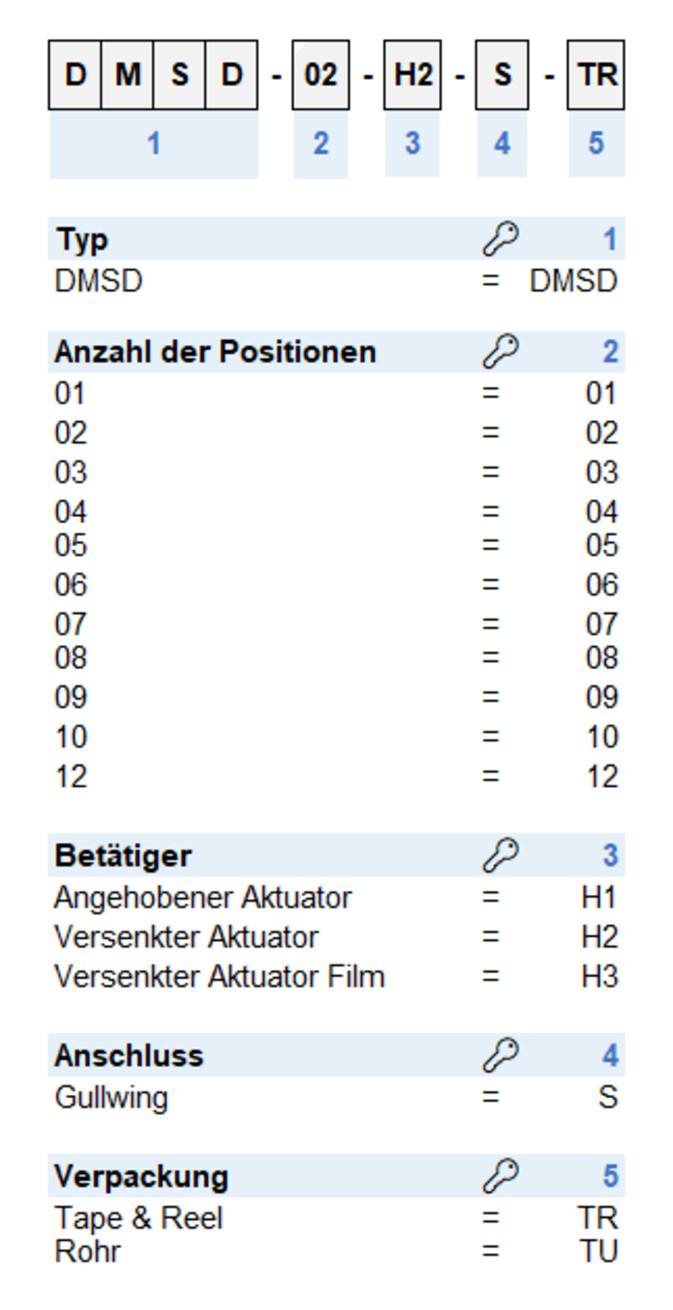Screen dimensions: 673x1310
Task: Click the key icon in Anschluss header
Action: point(500,1056)
